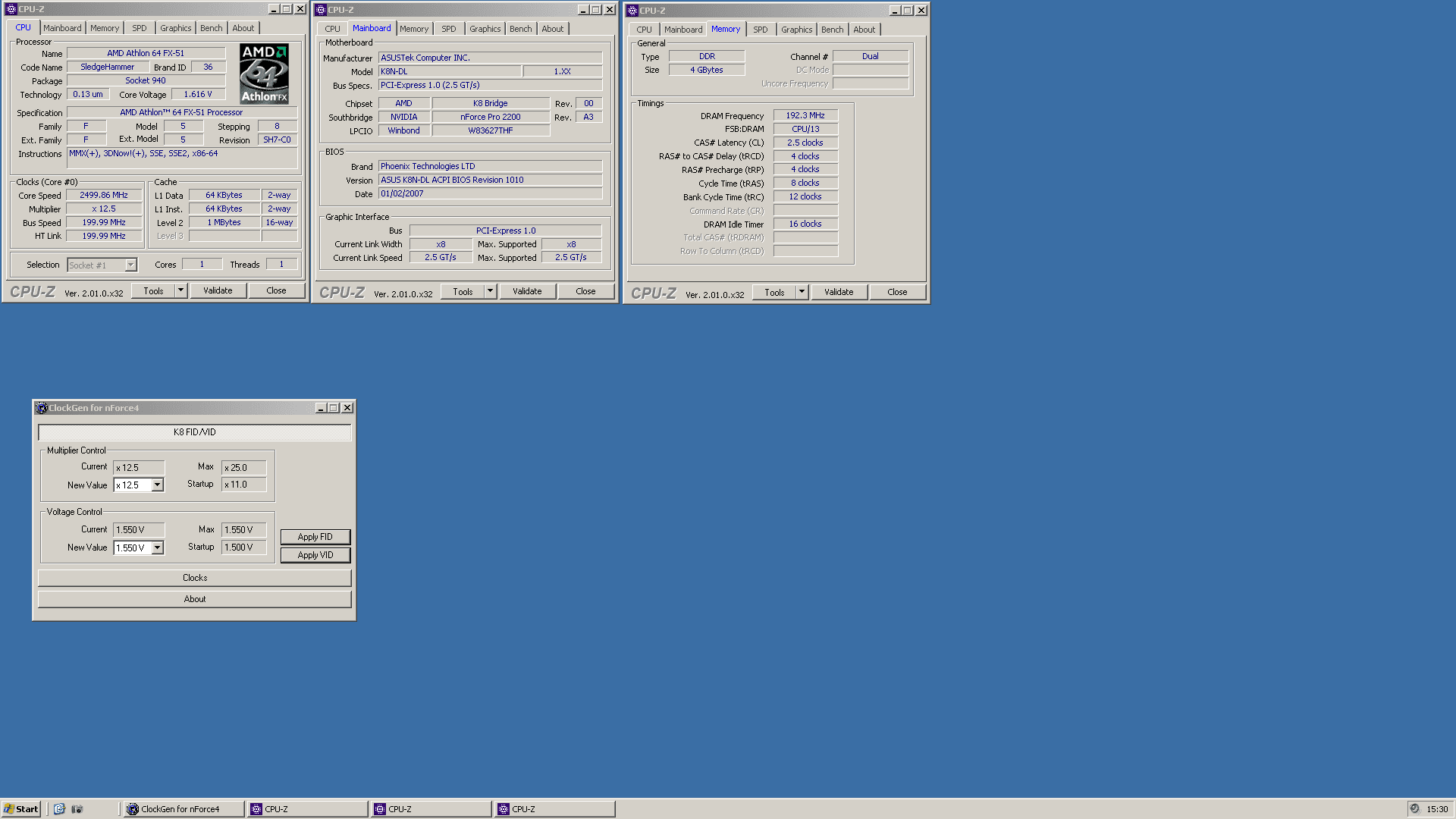Viewport: 1456px width, 819px height.
Task: Switch to the Graphics tab in the Memory window
Action: (x=797, y=30)
